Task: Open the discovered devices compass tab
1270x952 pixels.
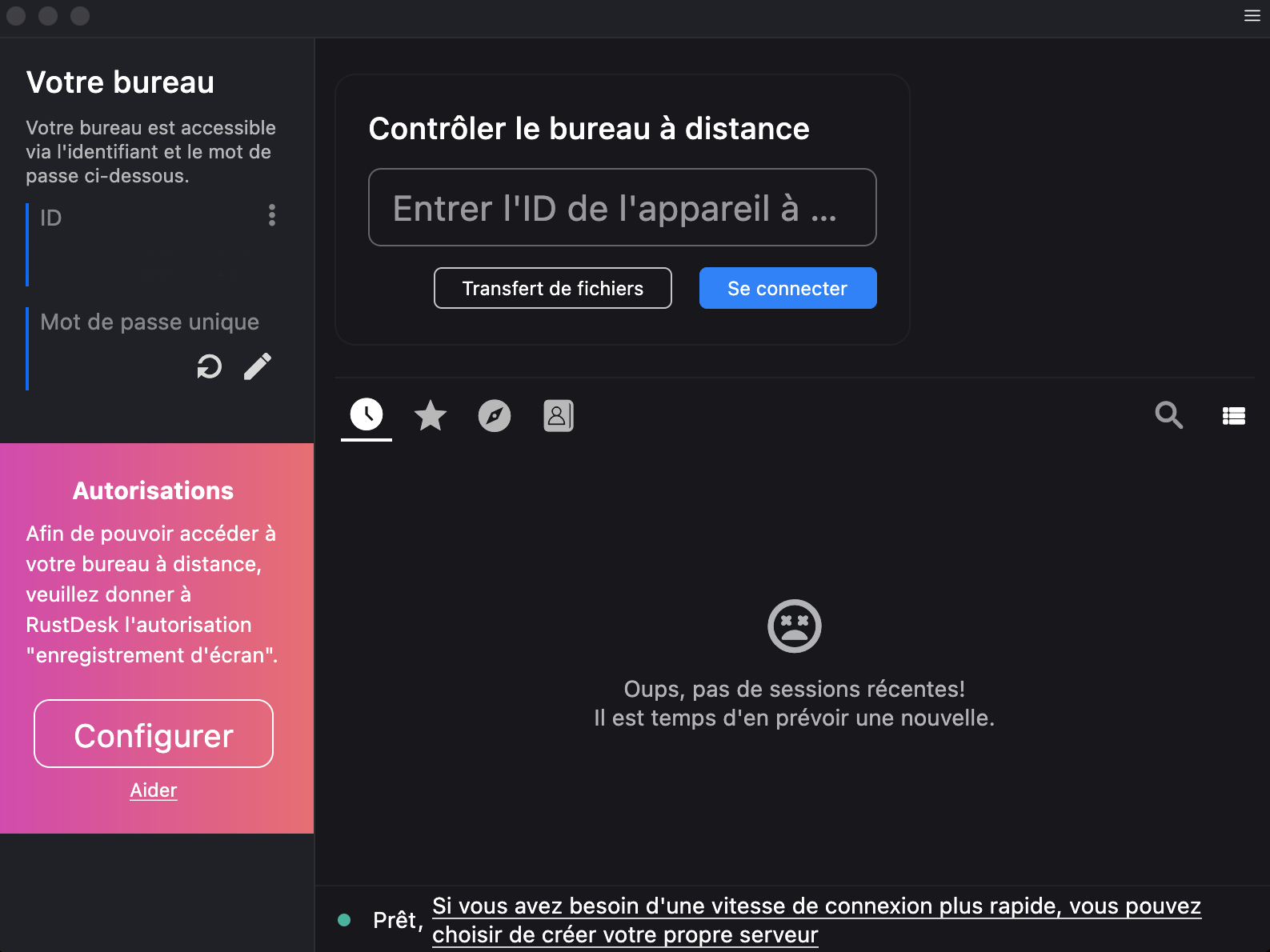Action: 495,416
